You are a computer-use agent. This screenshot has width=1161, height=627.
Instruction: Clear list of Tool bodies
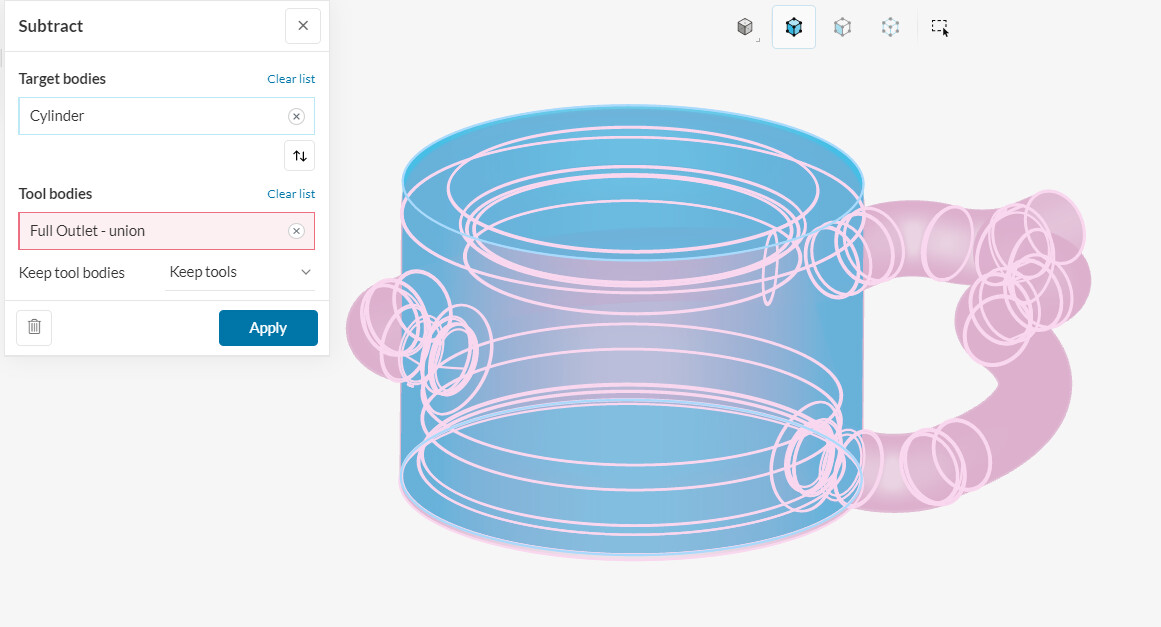click(291, 194)
